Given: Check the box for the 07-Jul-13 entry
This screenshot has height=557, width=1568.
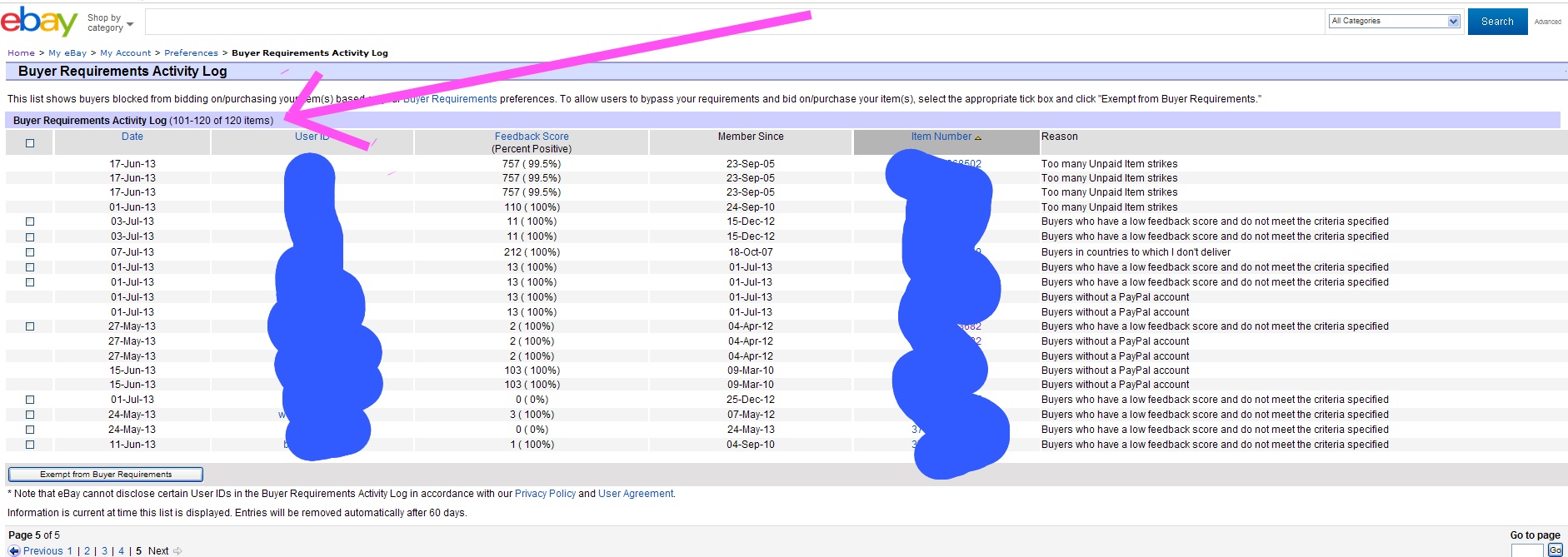Looking at the screenshot, I should [30, 252].
